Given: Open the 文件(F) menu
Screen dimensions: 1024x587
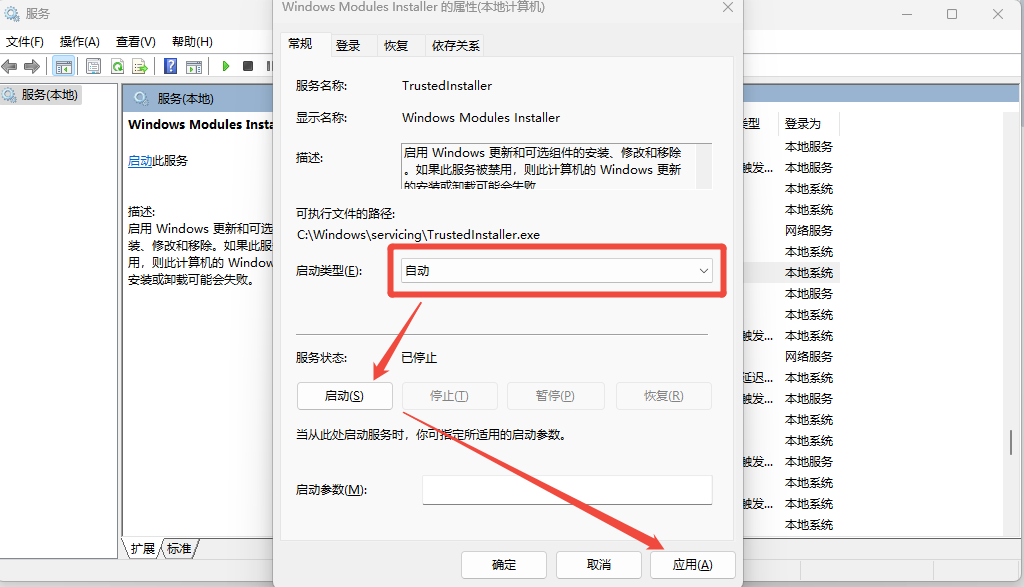Looking at the screenshot, I should (25, 42).
